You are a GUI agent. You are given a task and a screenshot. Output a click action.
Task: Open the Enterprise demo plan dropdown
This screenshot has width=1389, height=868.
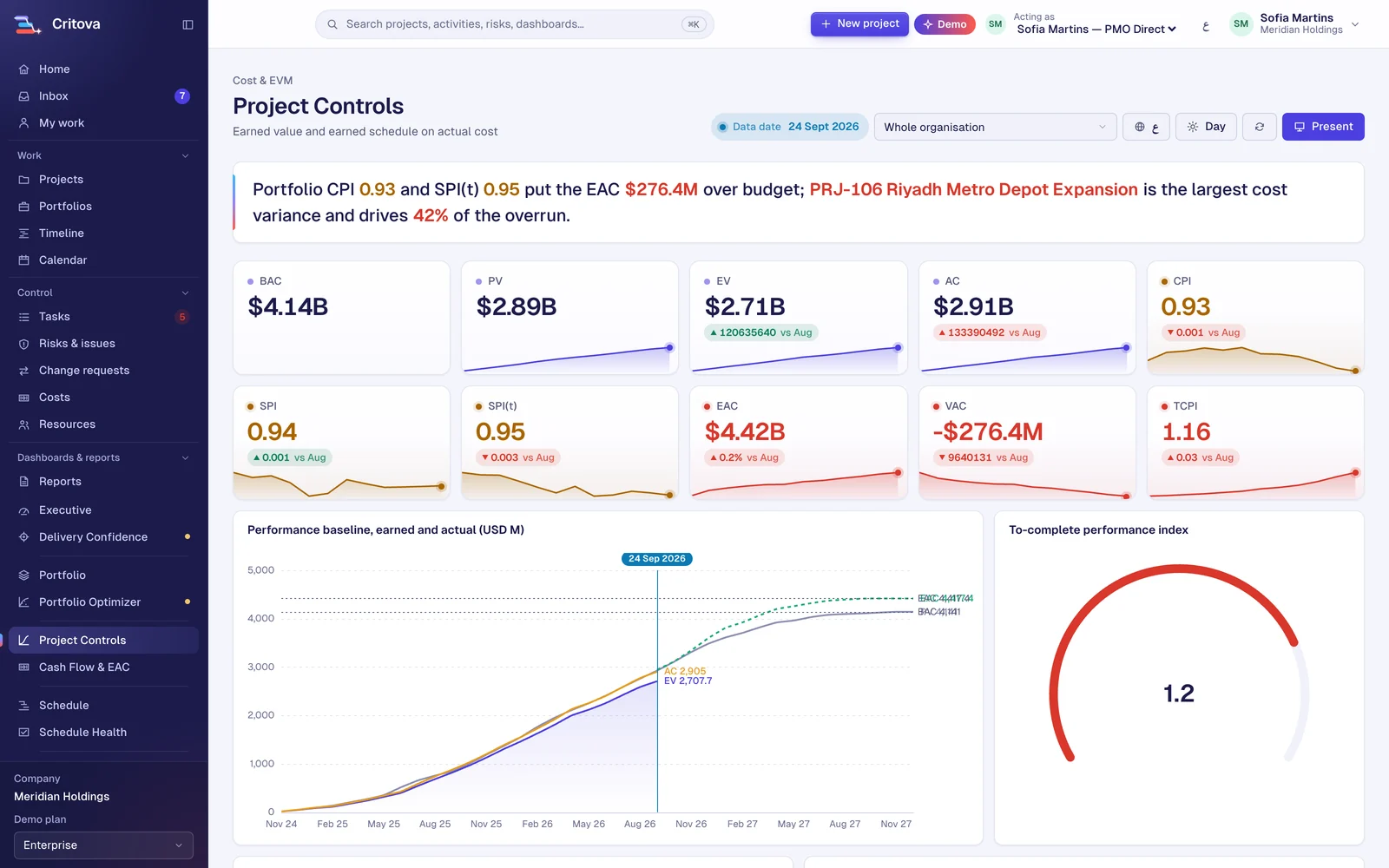[x=103, y=845]
